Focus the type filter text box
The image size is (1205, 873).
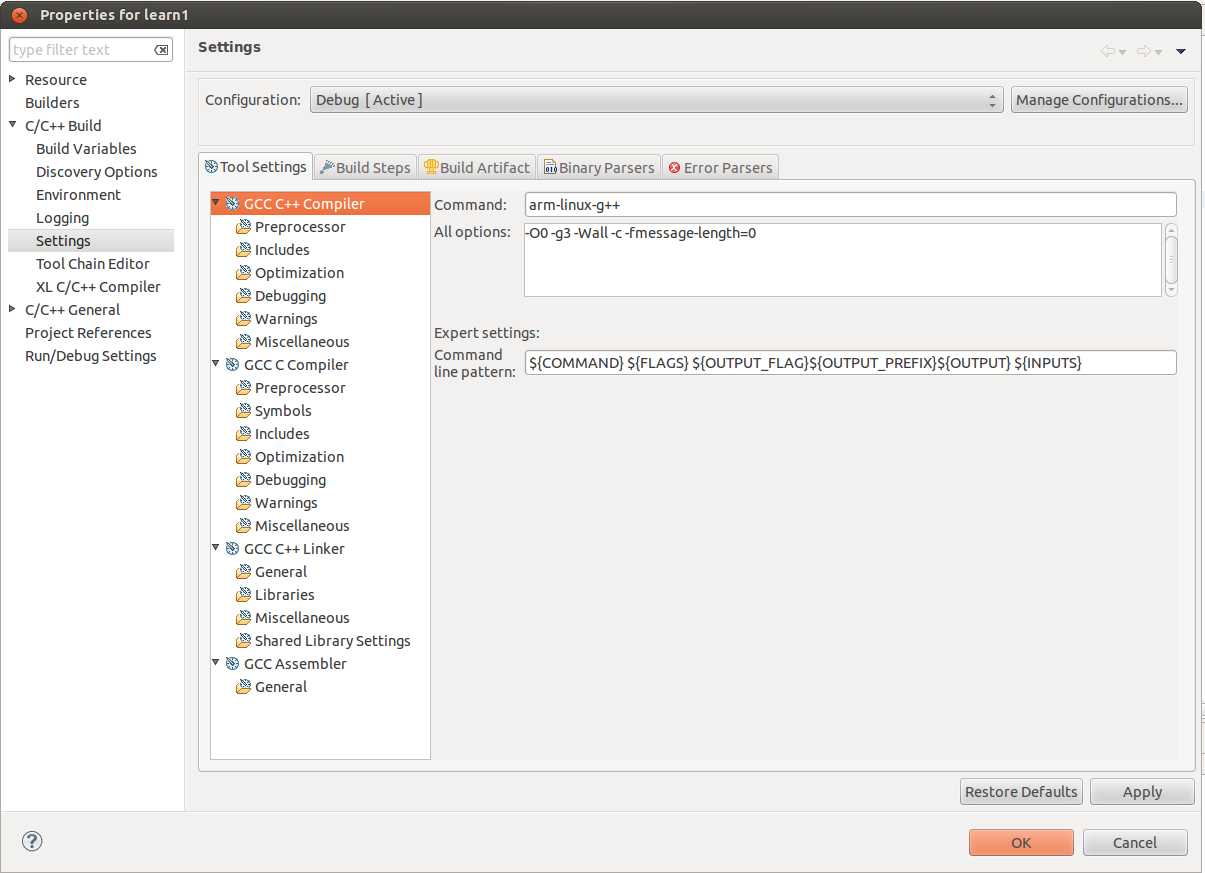[82, 50]
